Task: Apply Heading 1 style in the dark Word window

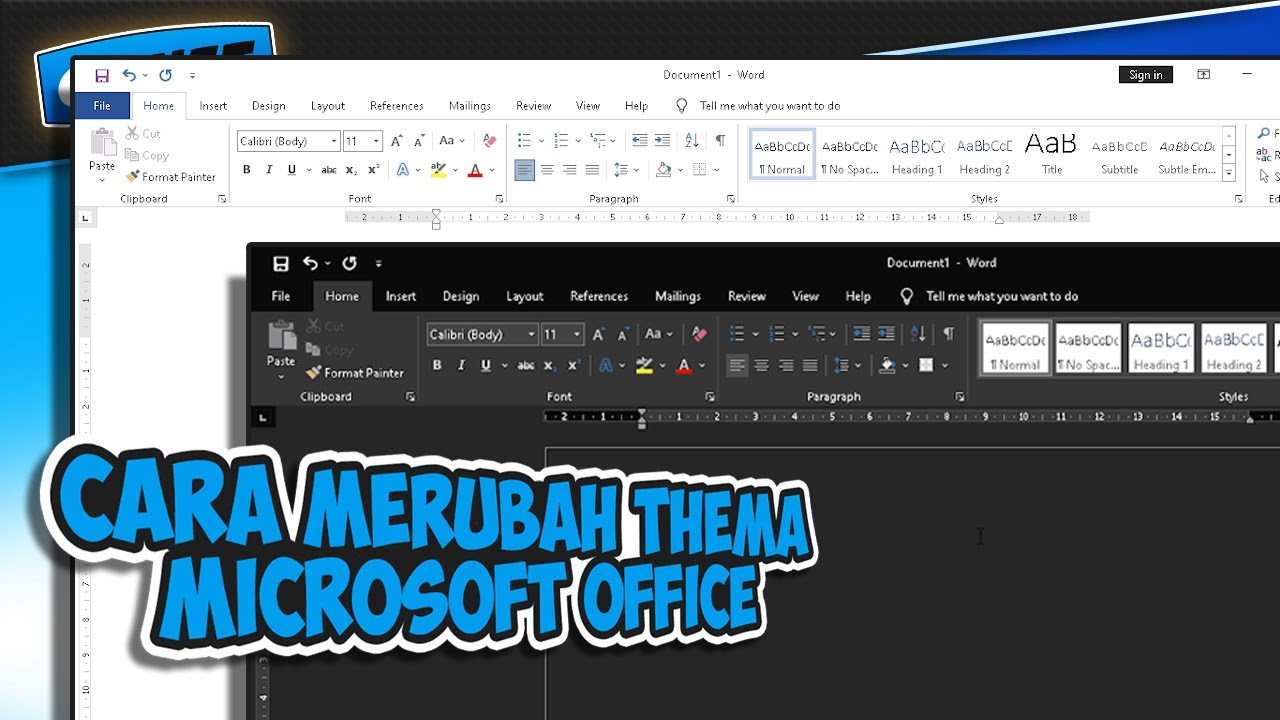Action: 1161,348
